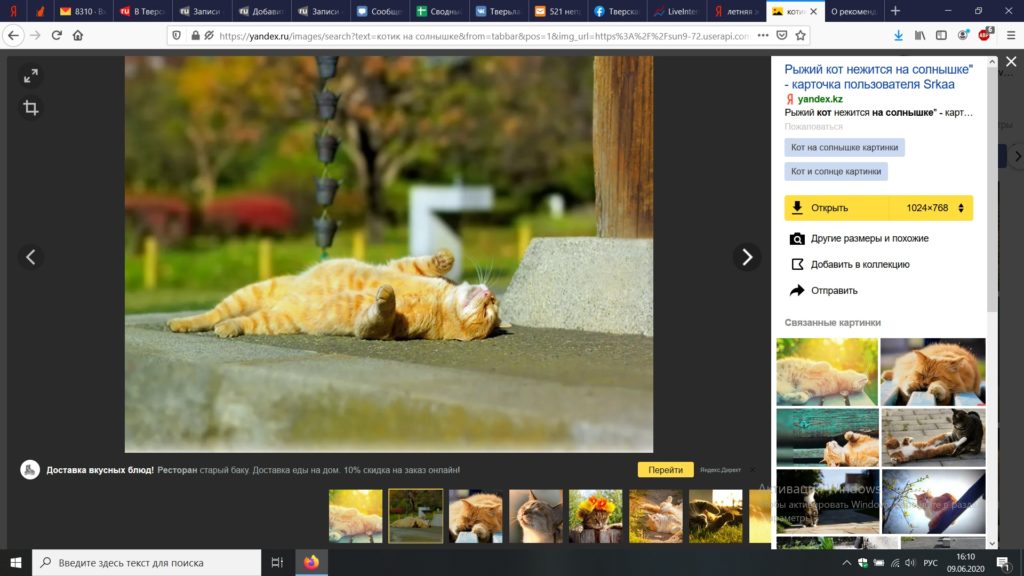Go to the previous image arrow
This screenshot has height=576, width=1024.
[30, 257]
